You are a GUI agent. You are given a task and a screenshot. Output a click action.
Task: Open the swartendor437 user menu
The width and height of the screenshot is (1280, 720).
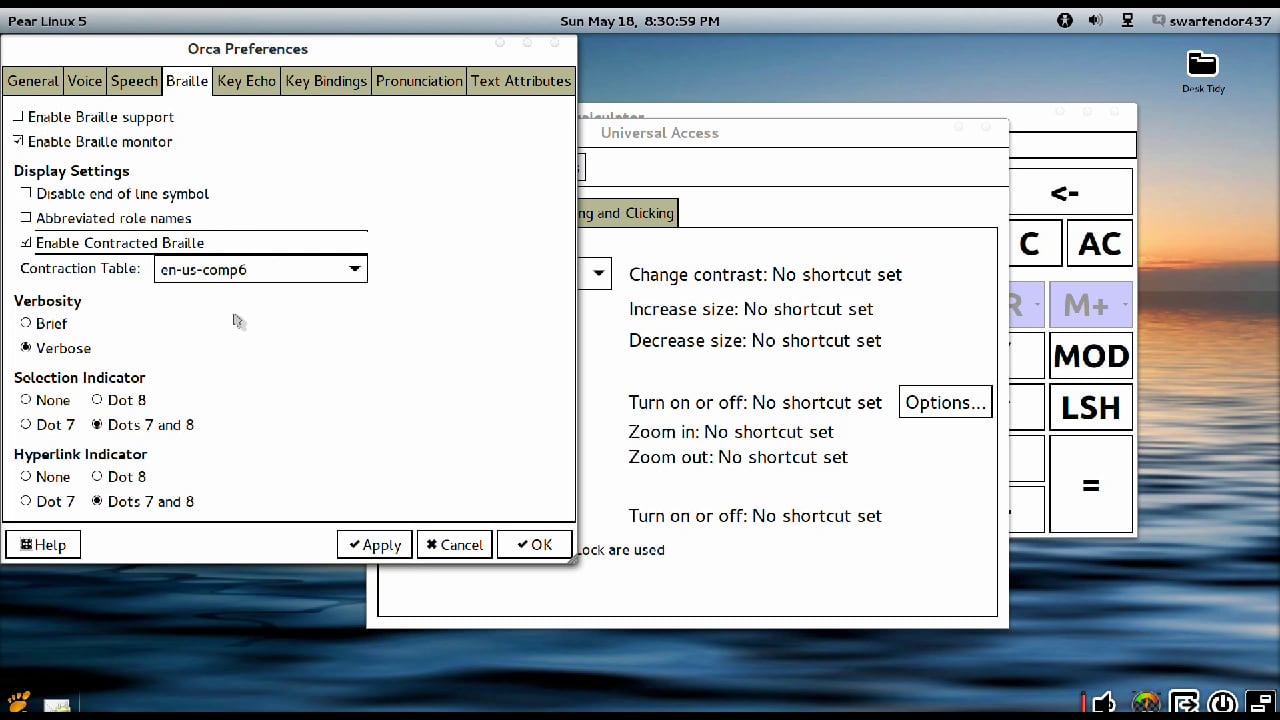(x=1211, y=20)
